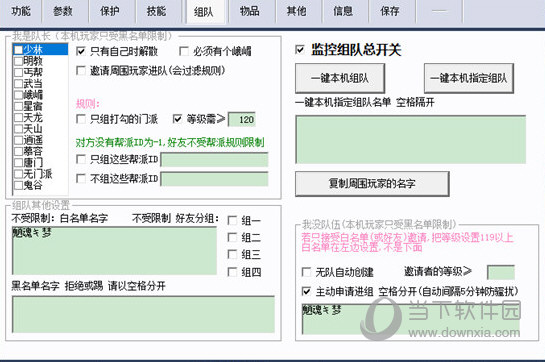Screen dimensions: 545x362
Task: Check the 无门派 checkbox
Action: click(x=18, y=174)
